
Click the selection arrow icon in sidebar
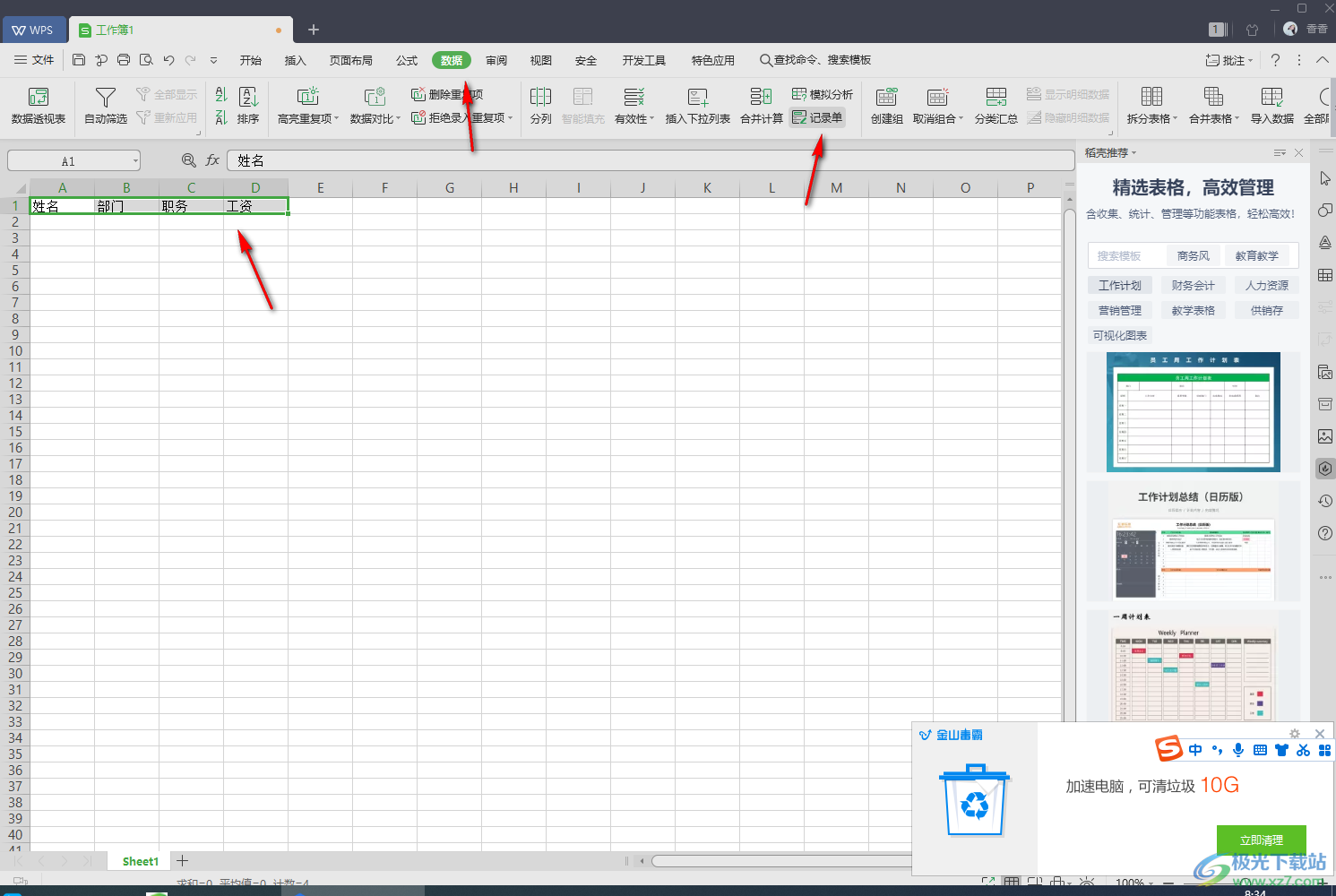pyautogui.click(x=1325, y=178)
